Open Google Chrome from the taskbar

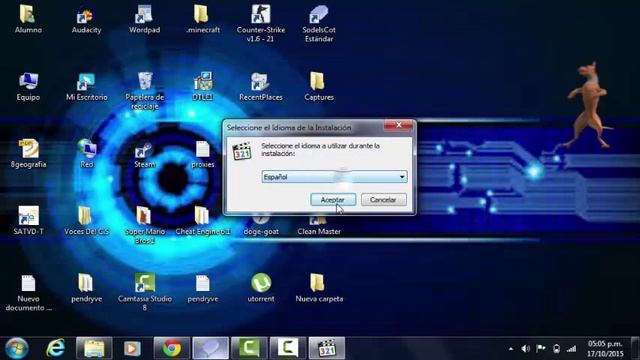pyautogui.click(x=172, y=348)
